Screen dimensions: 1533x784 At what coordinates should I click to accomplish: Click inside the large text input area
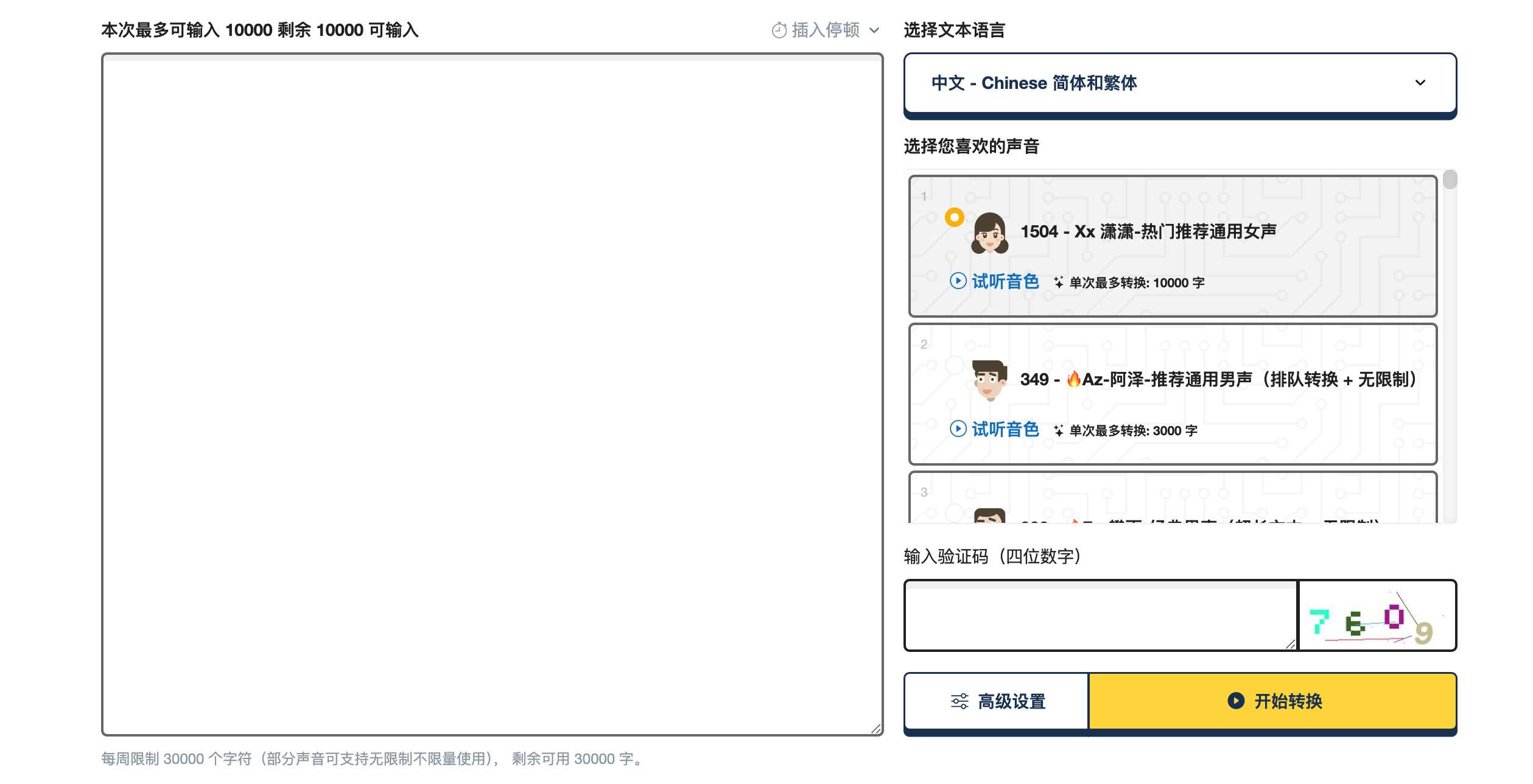pyautogui.click(x=492, y=394)
